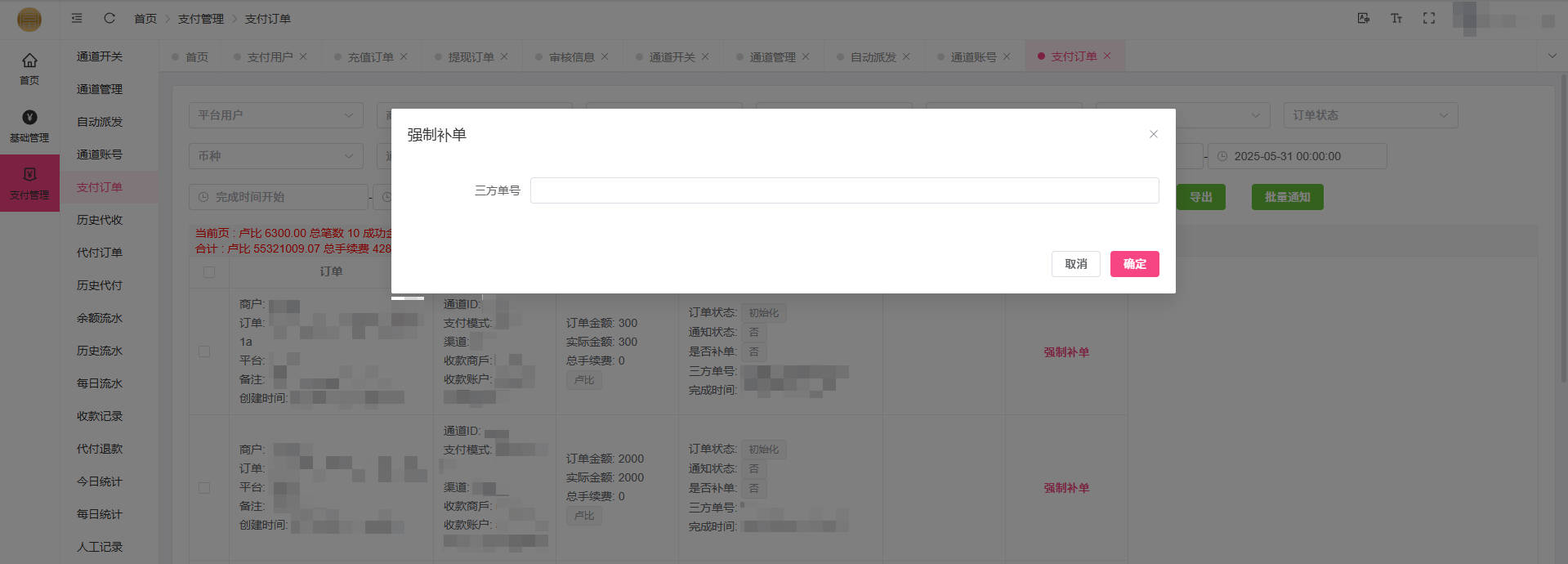Toggle fullscreen mode icon
Screen dimensions: 1568x564
pos(1428,18)
